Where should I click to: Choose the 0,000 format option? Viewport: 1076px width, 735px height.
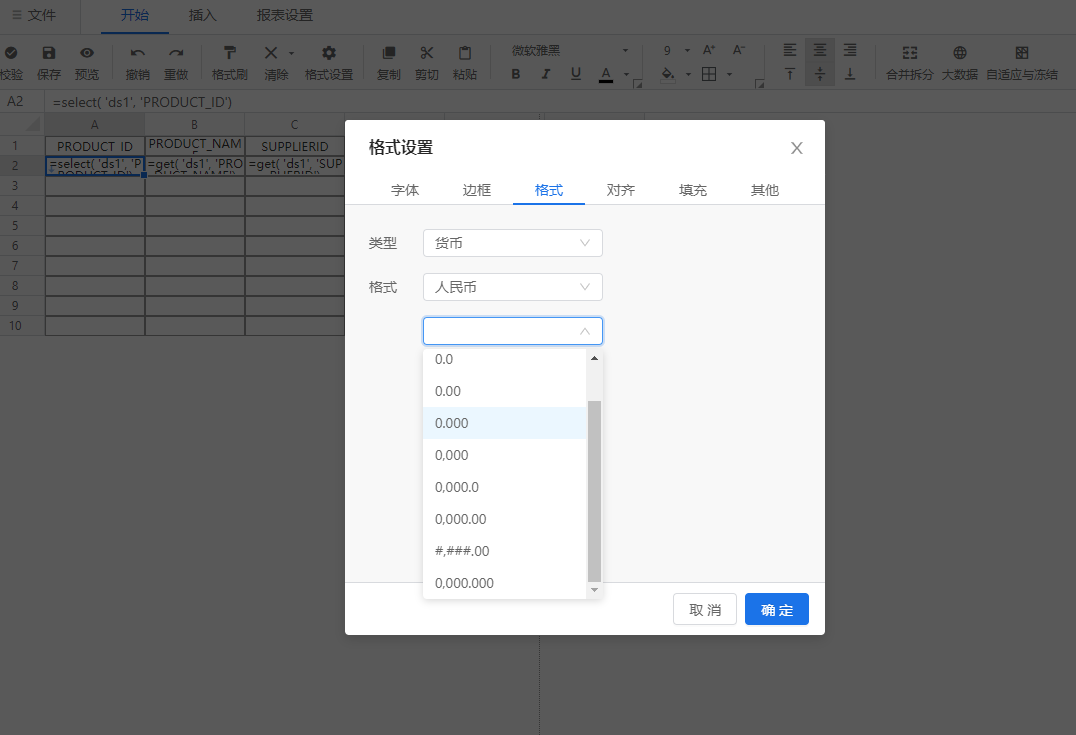coord(504,455)
